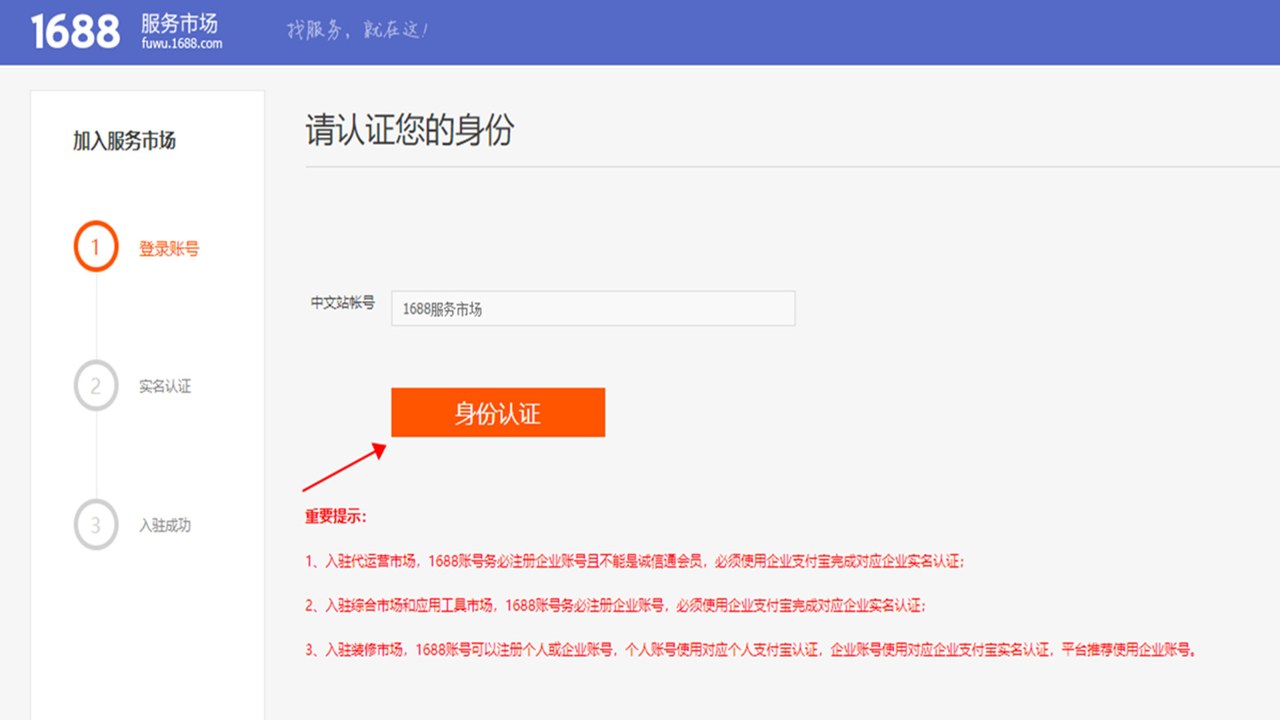This screenshot has height=720, width=1280.
Task: Click the 中文站帐号 field label
Action: 343,302
